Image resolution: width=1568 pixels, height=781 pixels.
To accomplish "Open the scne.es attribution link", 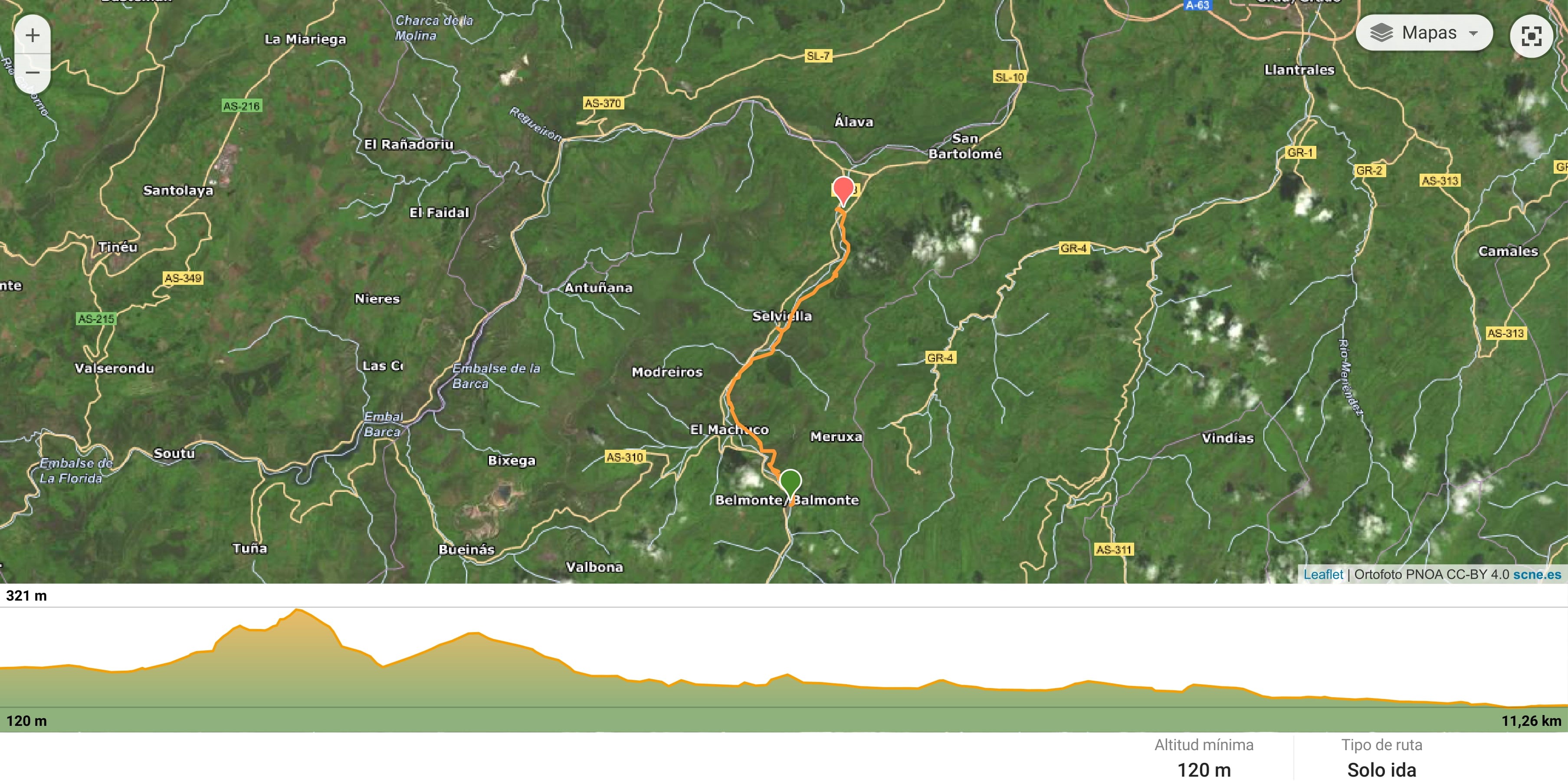I will (1537, 574).
